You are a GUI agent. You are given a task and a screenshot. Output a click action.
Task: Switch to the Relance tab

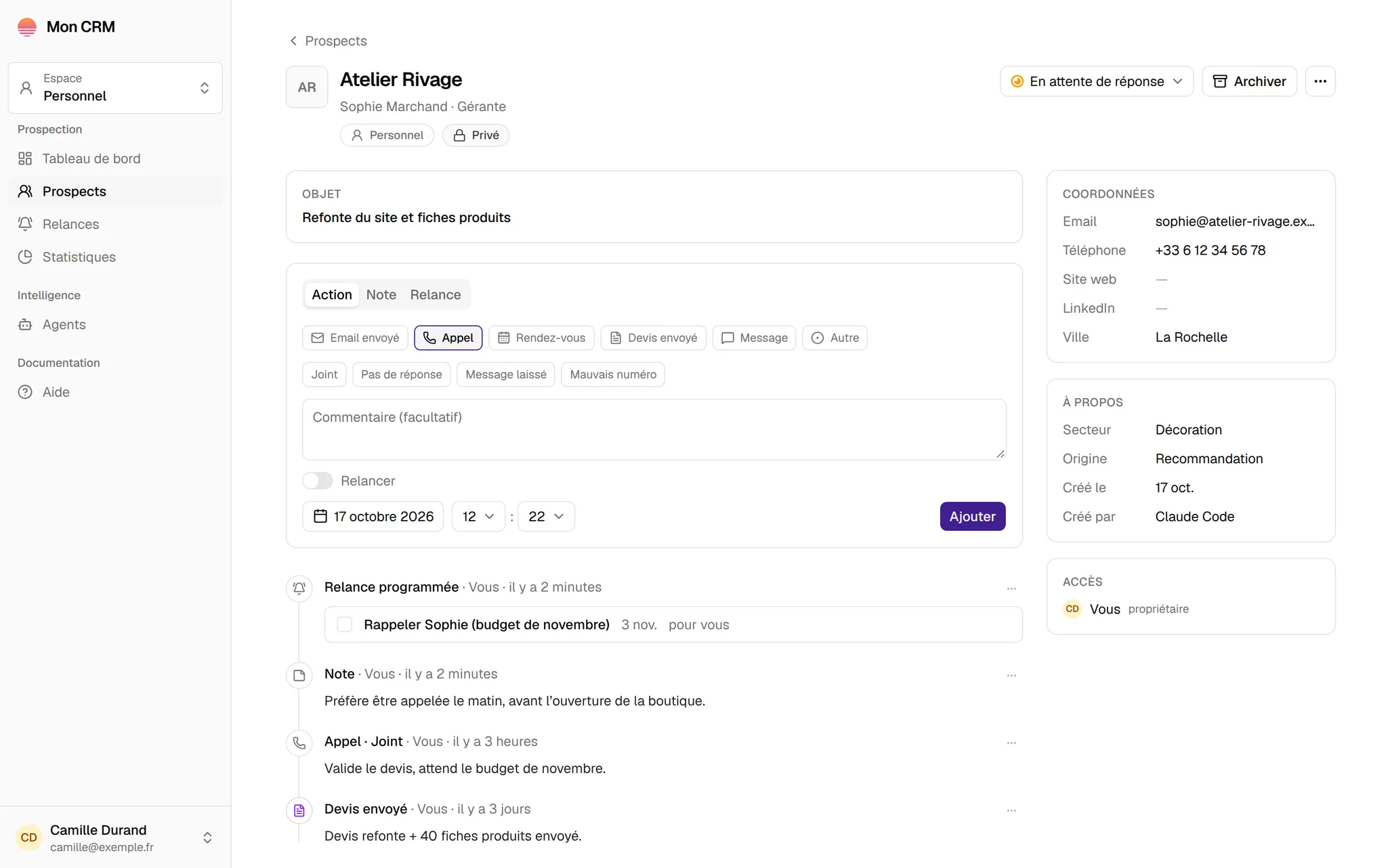click(x=436, y=295)
